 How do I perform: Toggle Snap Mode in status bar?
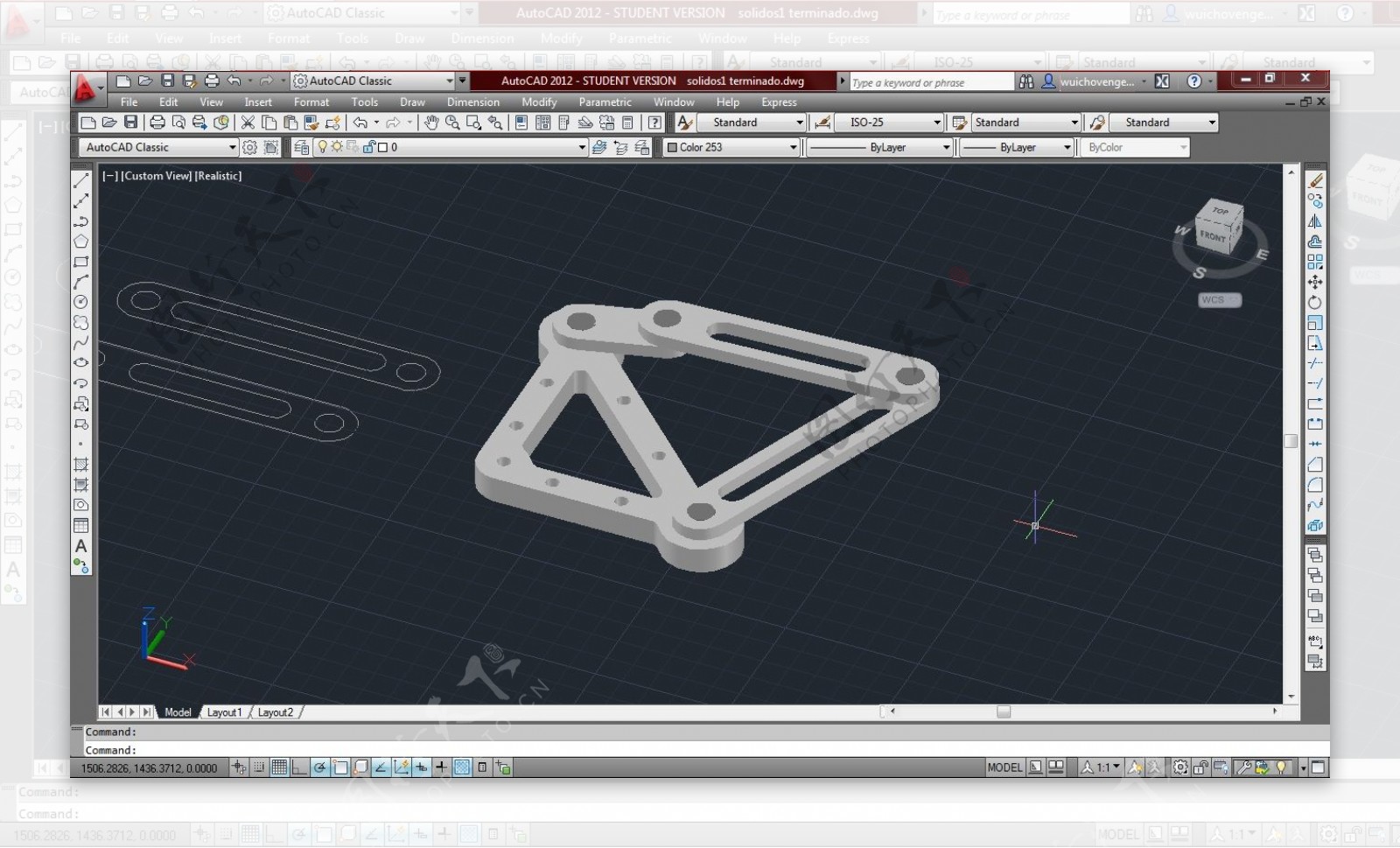pos(259,767)
